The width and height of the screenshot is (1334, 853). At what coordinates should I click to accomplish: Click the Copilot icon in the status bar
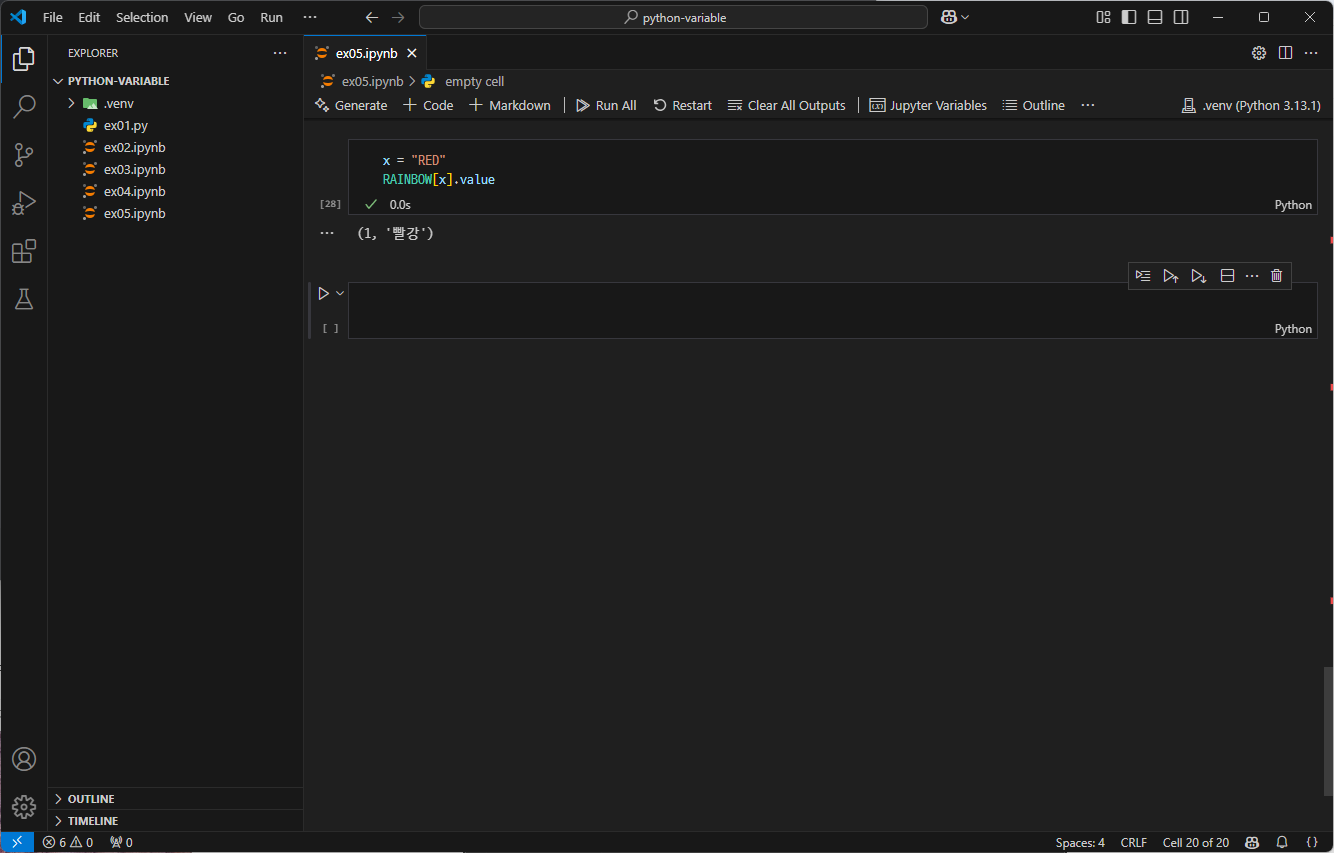coord(1252,842)
